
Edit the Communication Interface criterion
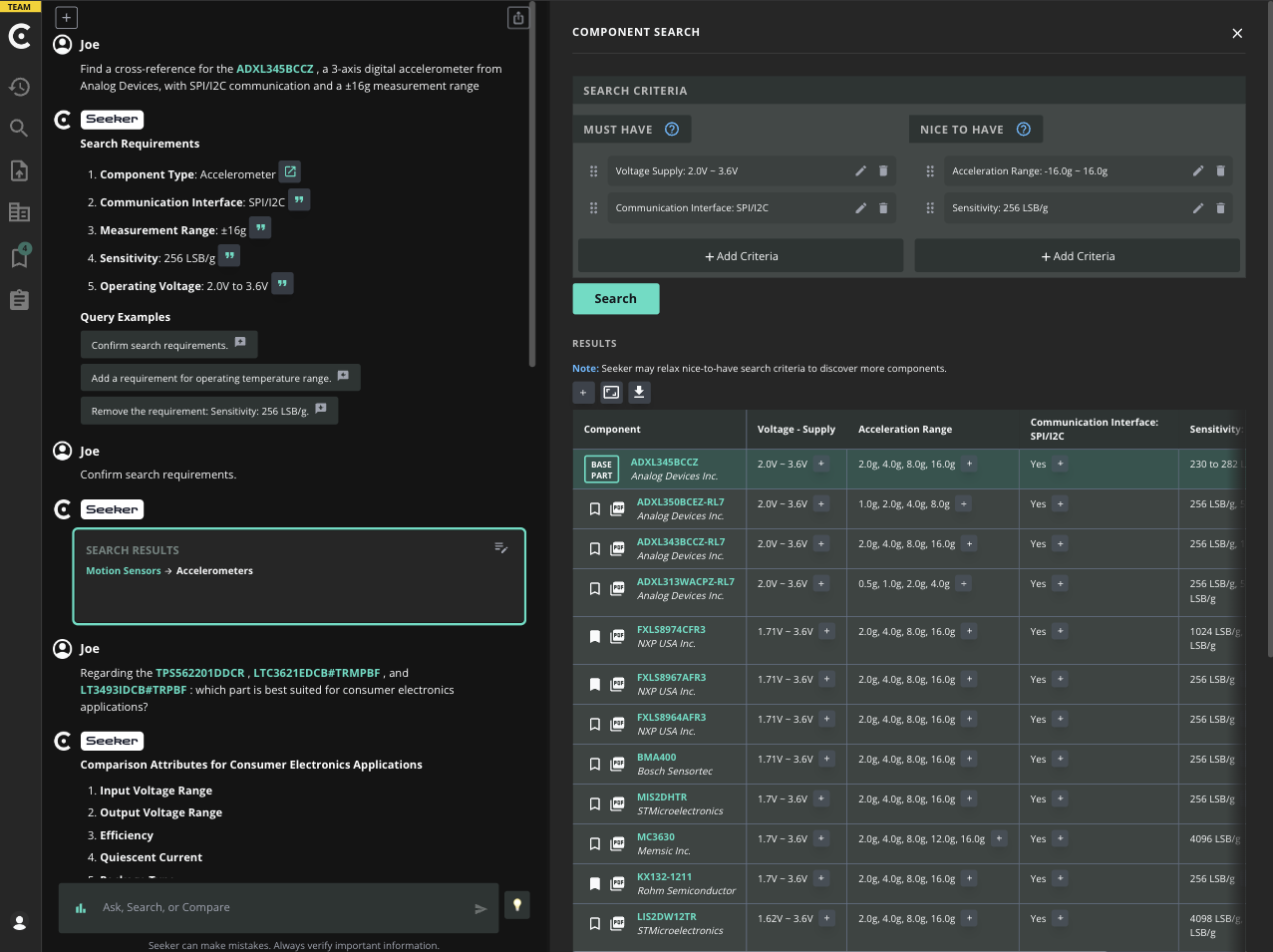tap(860, 207)
